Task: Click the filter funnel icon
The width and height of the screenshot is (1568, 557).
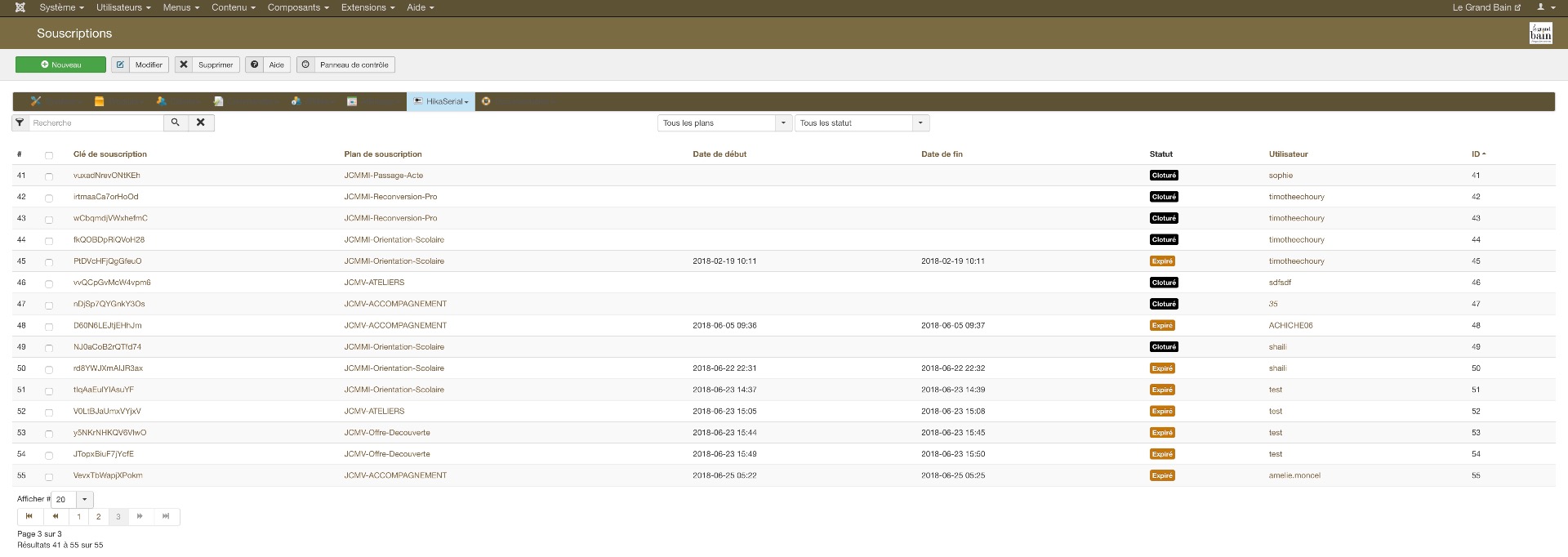Action: tap(20, 123)
